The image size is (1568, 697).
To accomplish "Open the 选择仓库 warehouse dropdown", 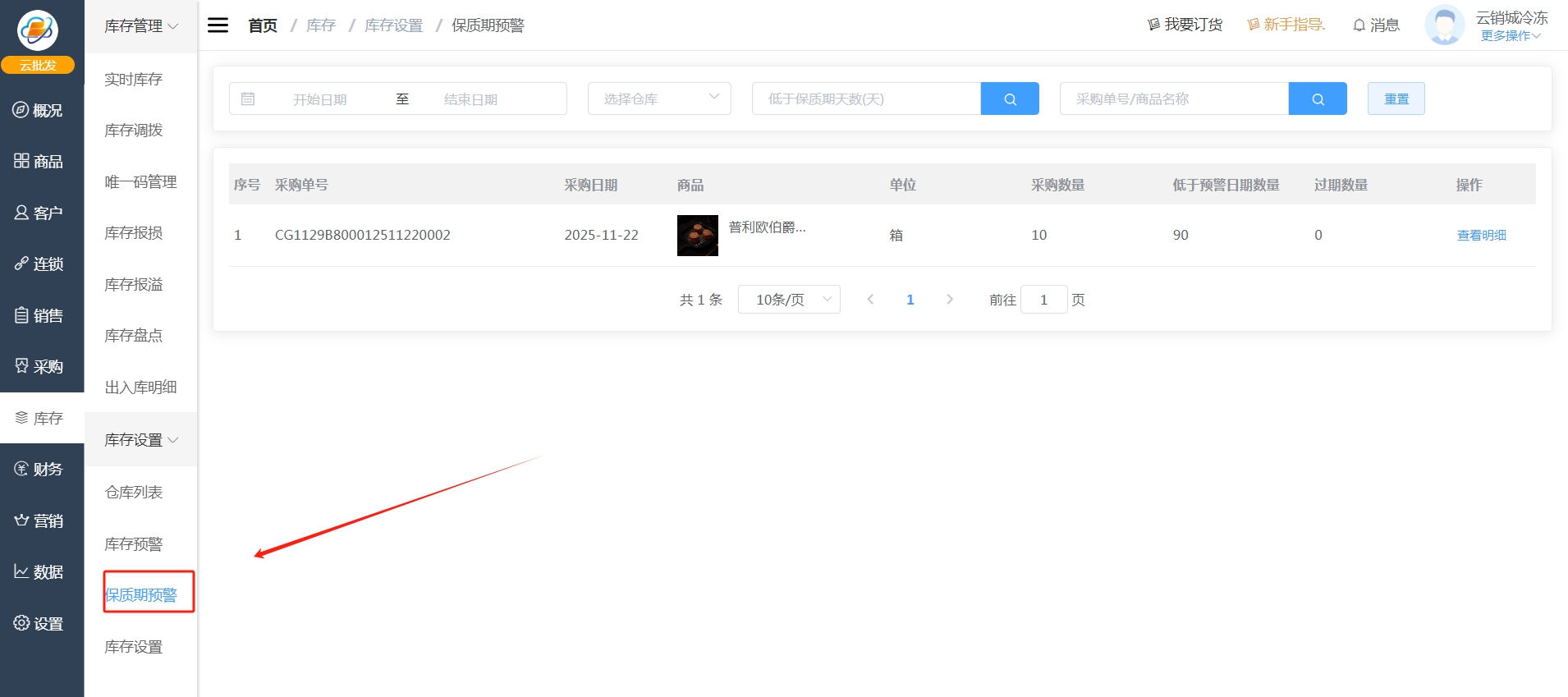I will [659, 99].
